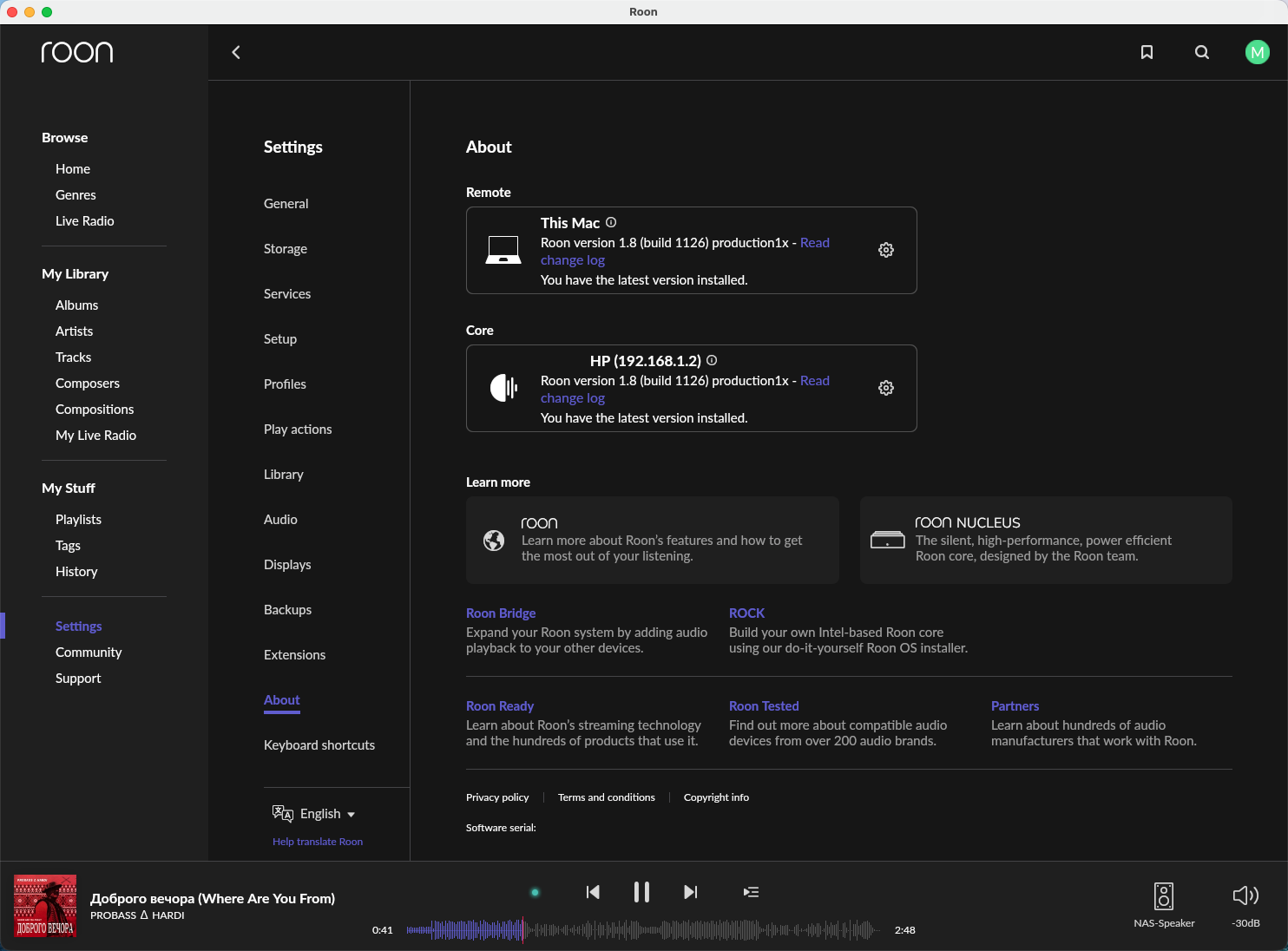Click the Roon logo in sidebar
This screenshot has width=1288, height=951.
click(x=77, y=52)
